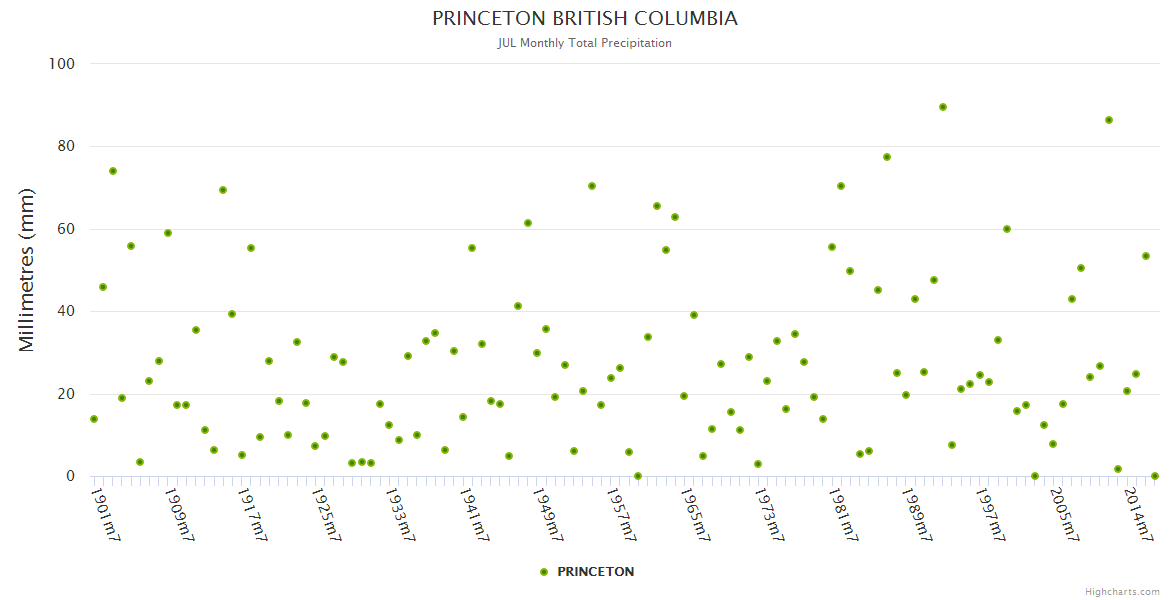This screenshot has height=600, width=1170.
Task: Select the 77 mm point before 1989m7
Action: pyautogui.click(x=887, y=157)
